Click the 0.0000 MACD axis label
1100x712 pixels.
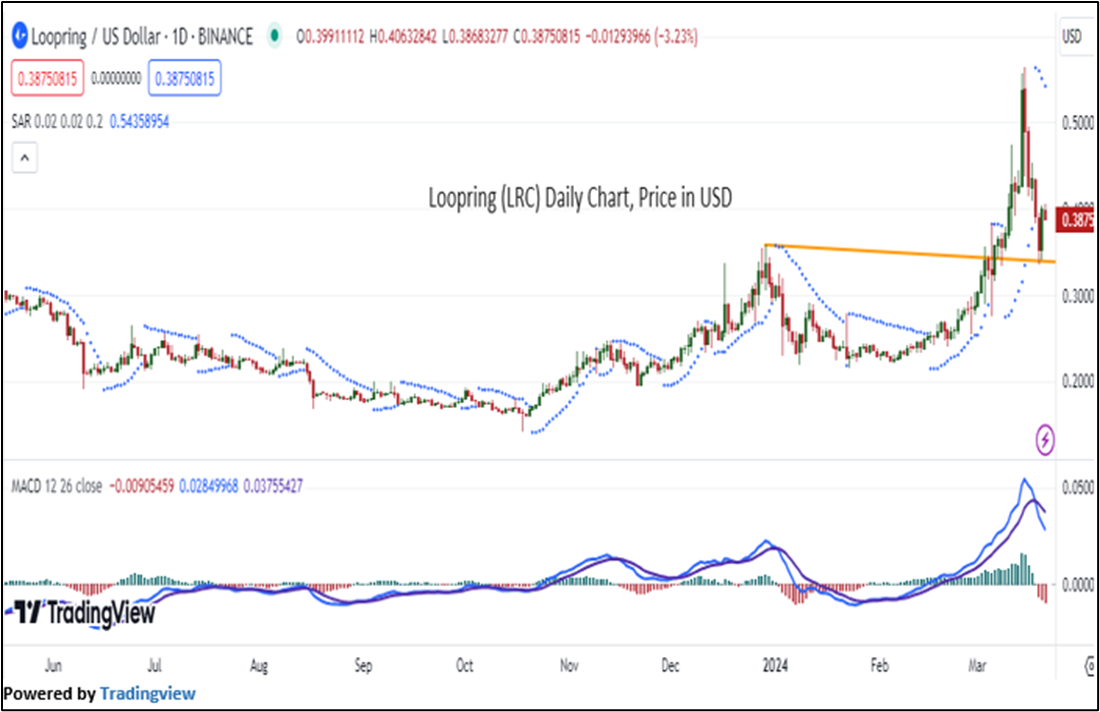(x=1078, y=584)
